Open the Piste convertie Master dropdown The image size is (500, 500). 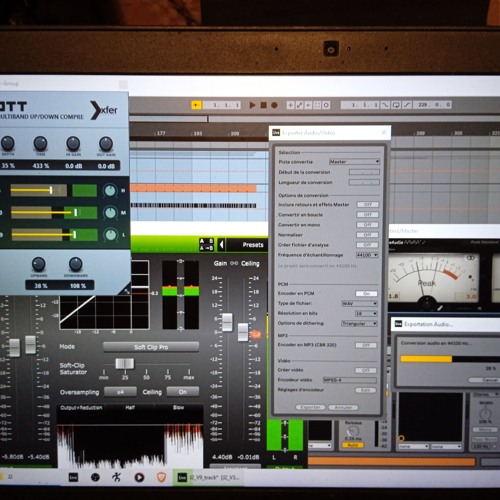[x=354, y=162]
